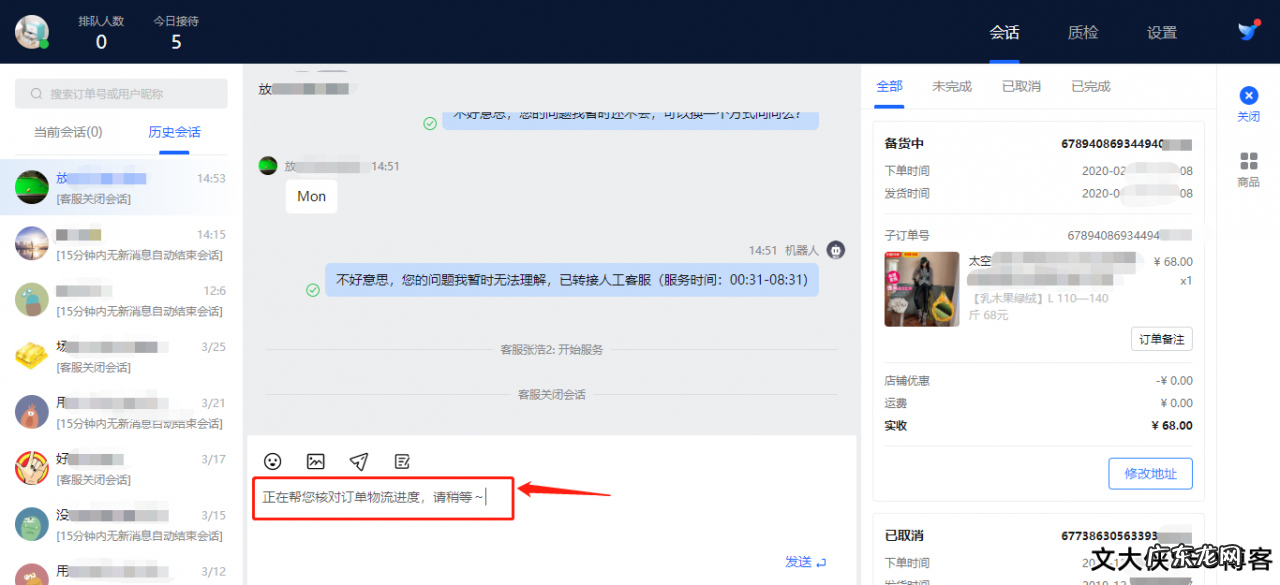Click the 订单备注 order note button
Screen dimensions: 1280x585
tap(1161, 338)
